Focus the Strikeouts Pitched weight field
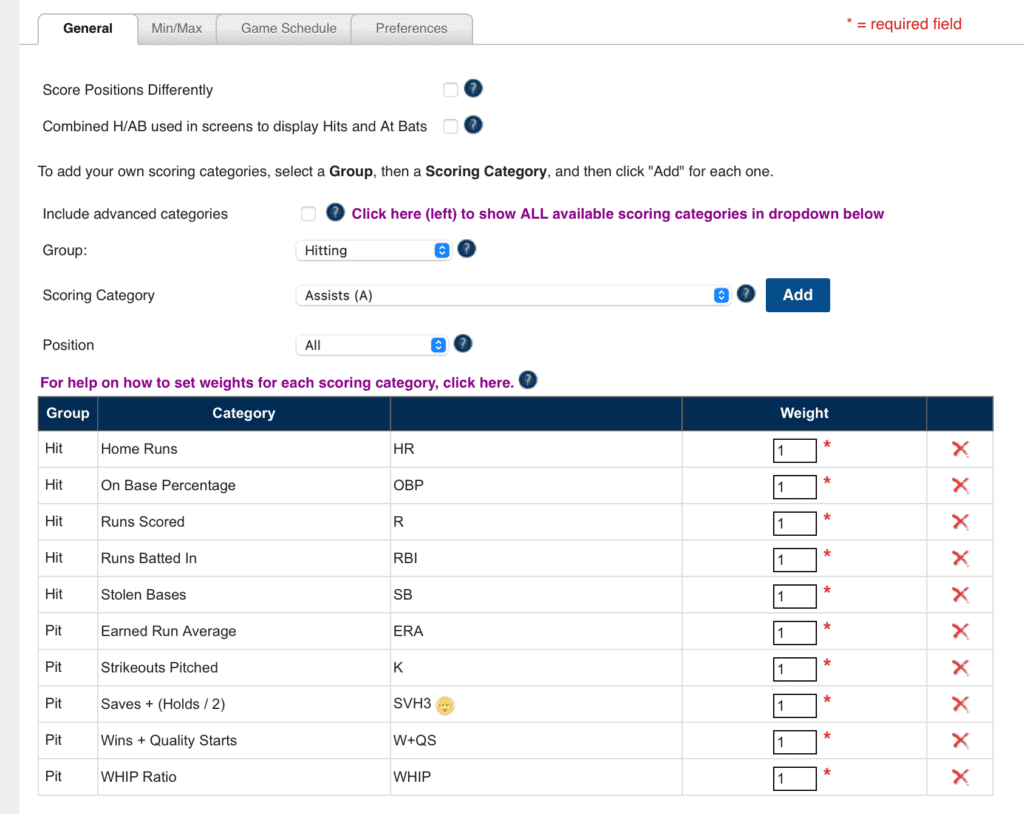 click(794, 669)
